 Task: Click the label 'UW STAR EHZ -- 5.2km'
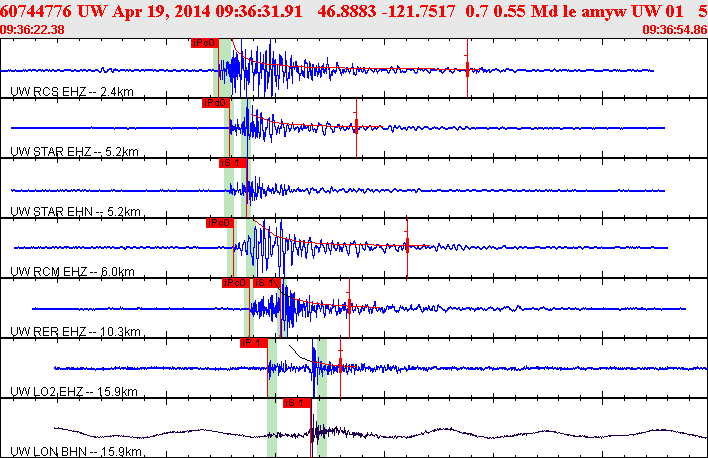click(74, 152)
